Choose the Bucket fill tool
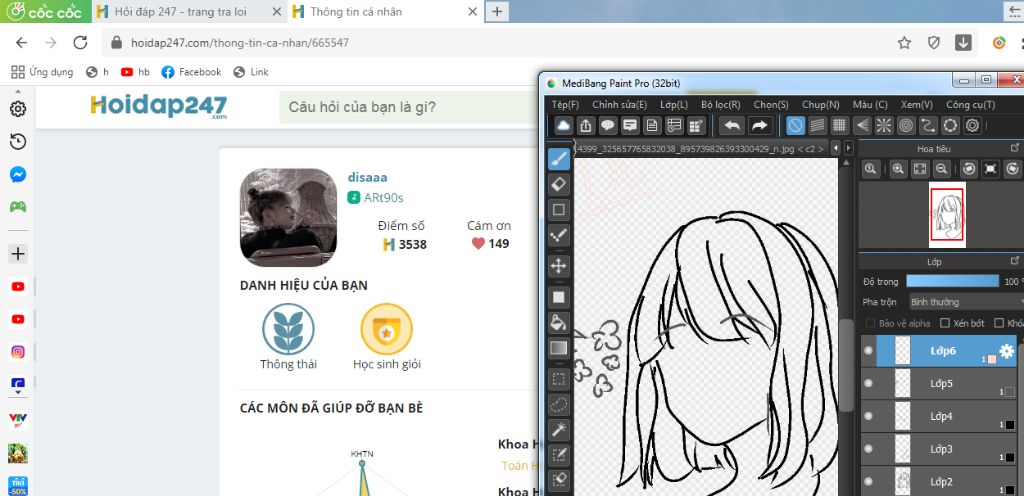This screenshot has width=1024, height=496. point(558,322)
